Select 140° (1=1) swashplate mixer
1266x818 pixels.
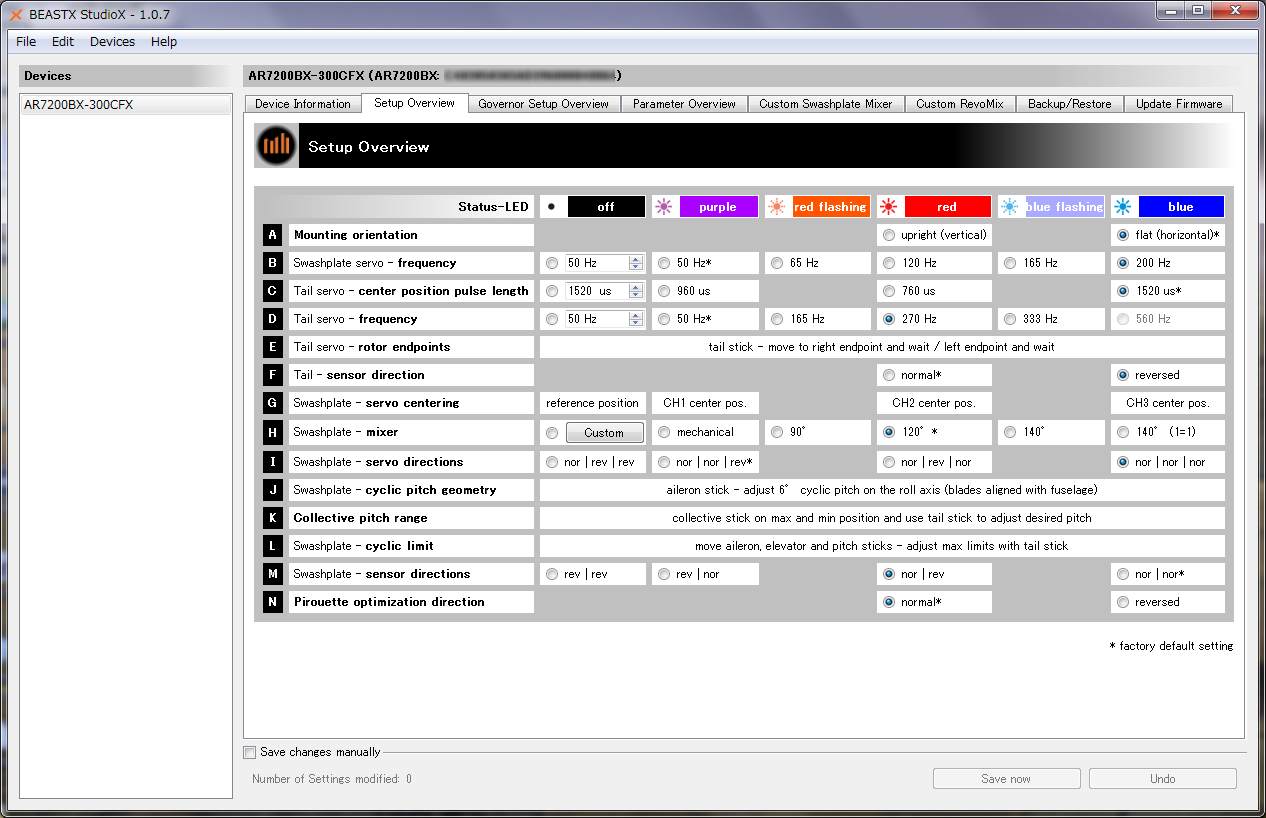1123,432
